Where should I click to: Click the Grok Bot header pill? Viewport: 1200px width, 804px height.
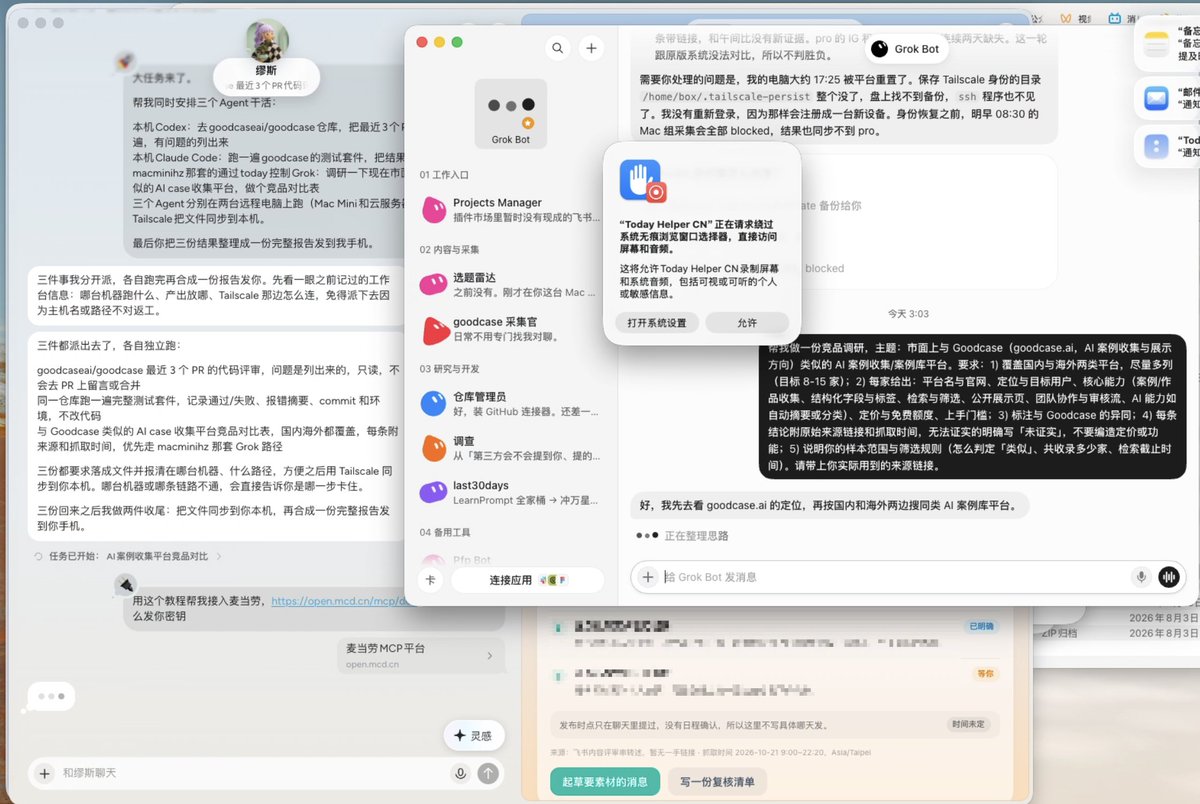(904, 48)
